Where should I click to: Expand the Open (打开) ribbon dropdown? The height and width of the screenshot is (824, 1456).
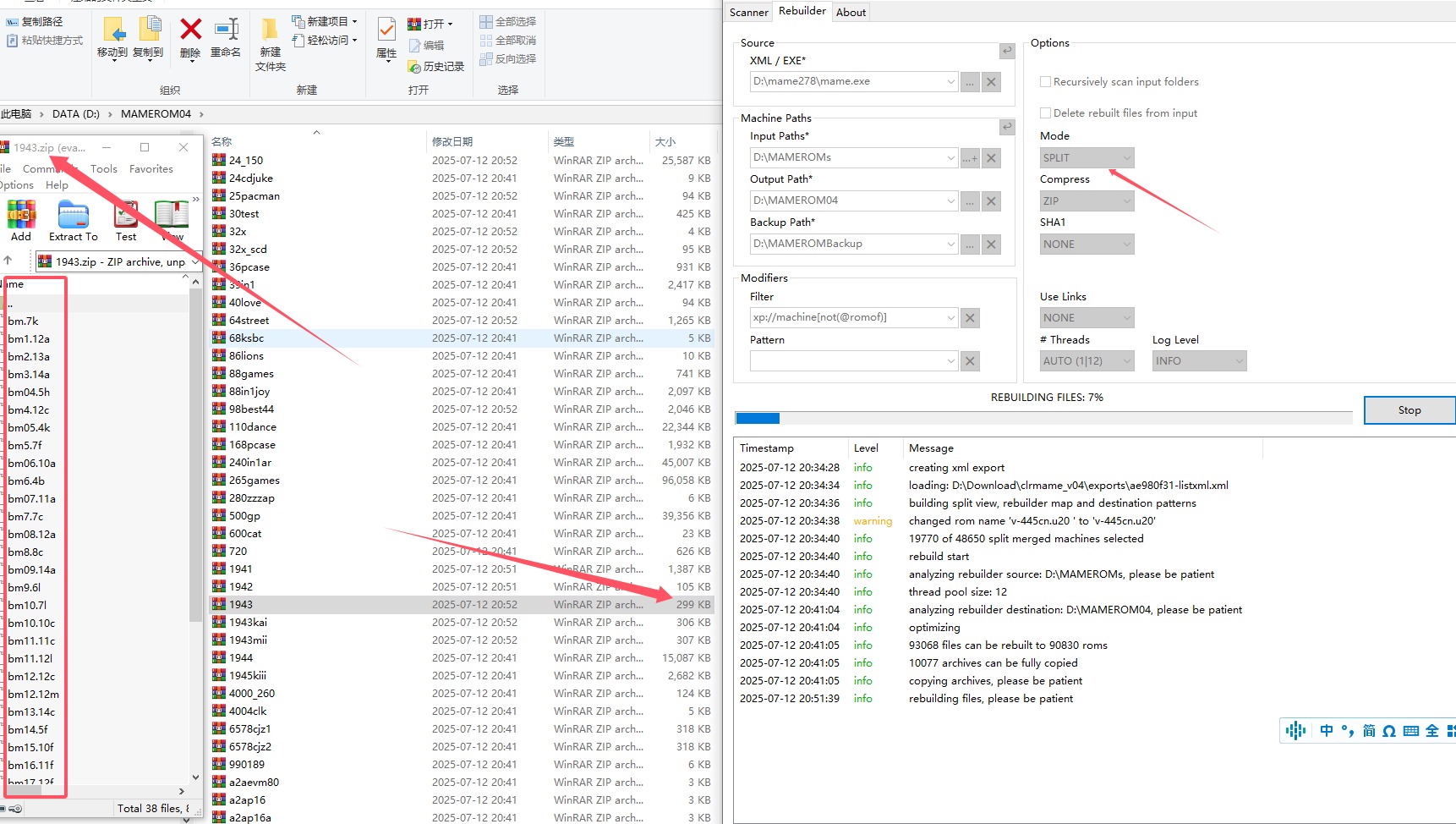[430, 24]
